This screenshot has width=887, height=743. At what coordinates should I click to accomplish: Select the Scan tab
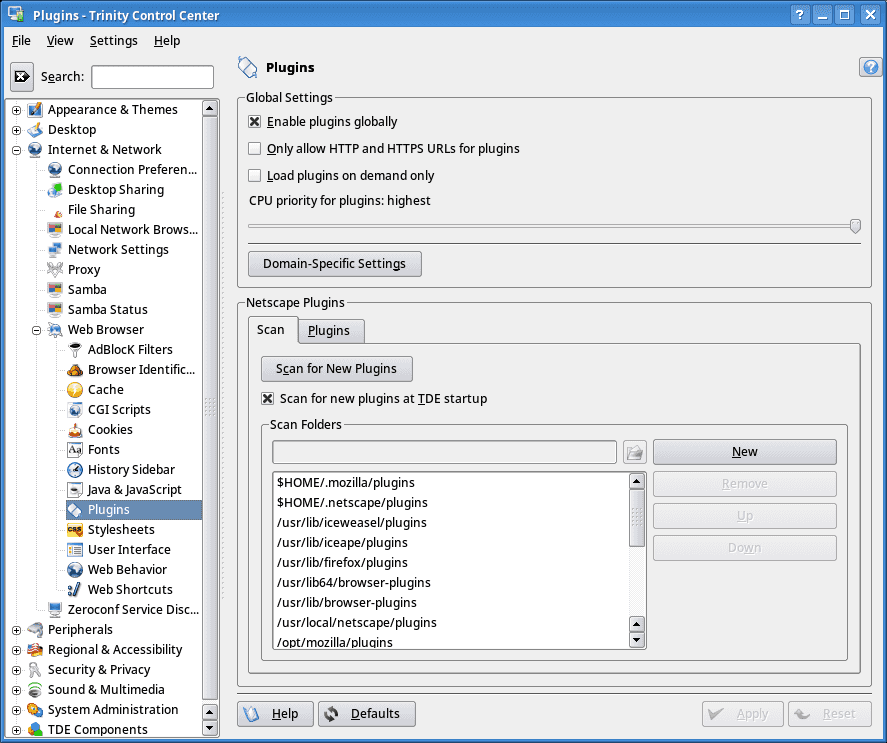click(x=273, y=330)
